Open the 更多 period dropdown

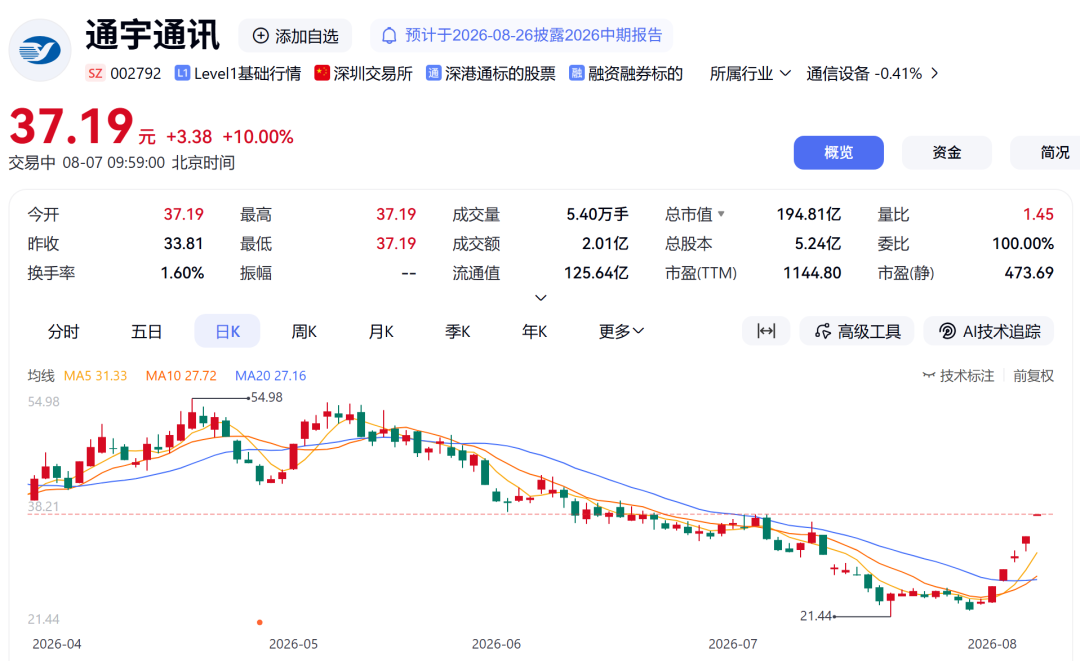pyautogui.click(x=621, y=332)
